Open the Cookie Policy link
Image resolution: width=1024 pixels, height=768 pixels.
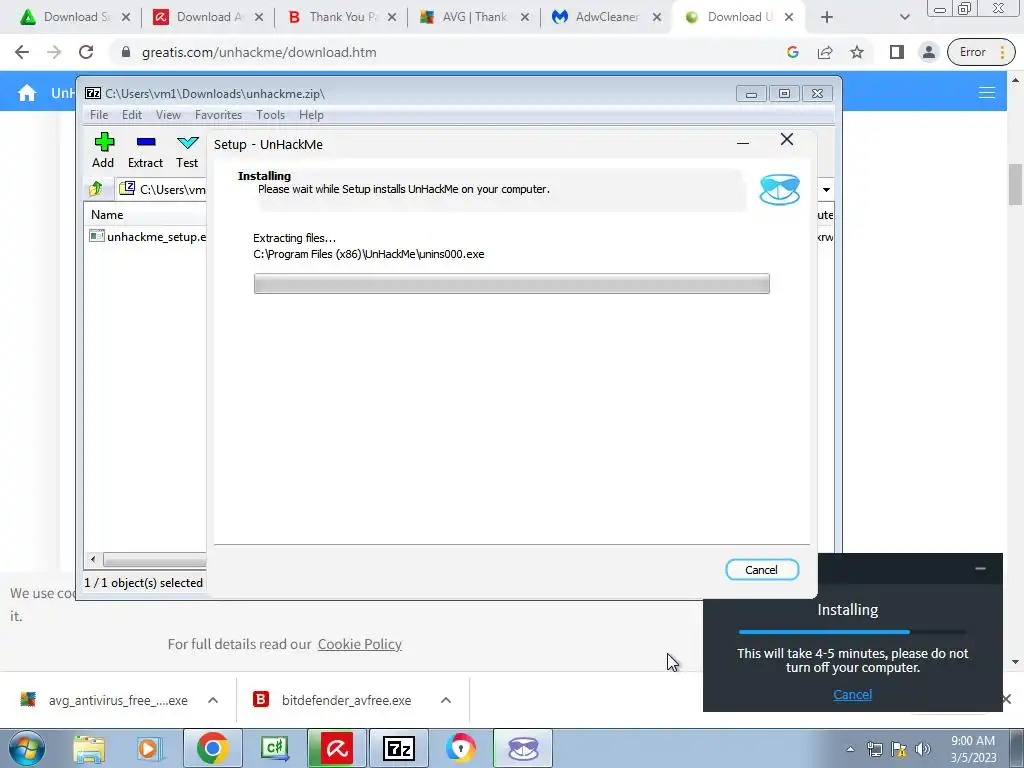(360, 644)
